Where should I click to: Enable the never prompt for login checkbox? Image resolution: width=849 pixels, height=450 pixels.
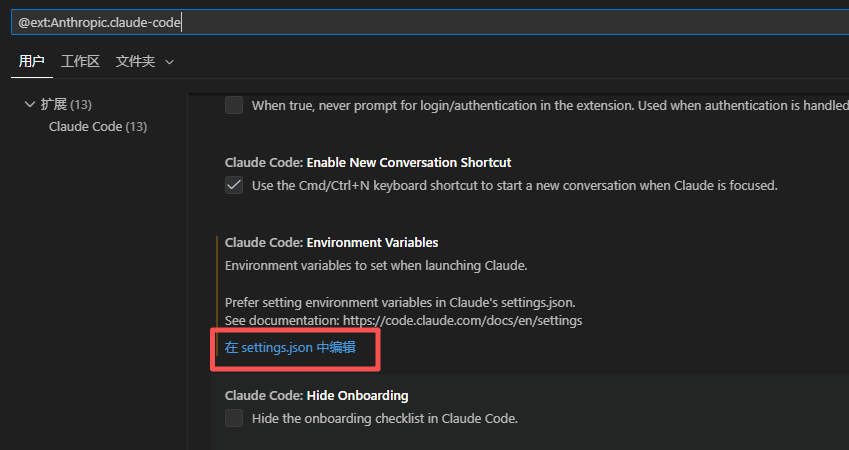pos(234,105)
